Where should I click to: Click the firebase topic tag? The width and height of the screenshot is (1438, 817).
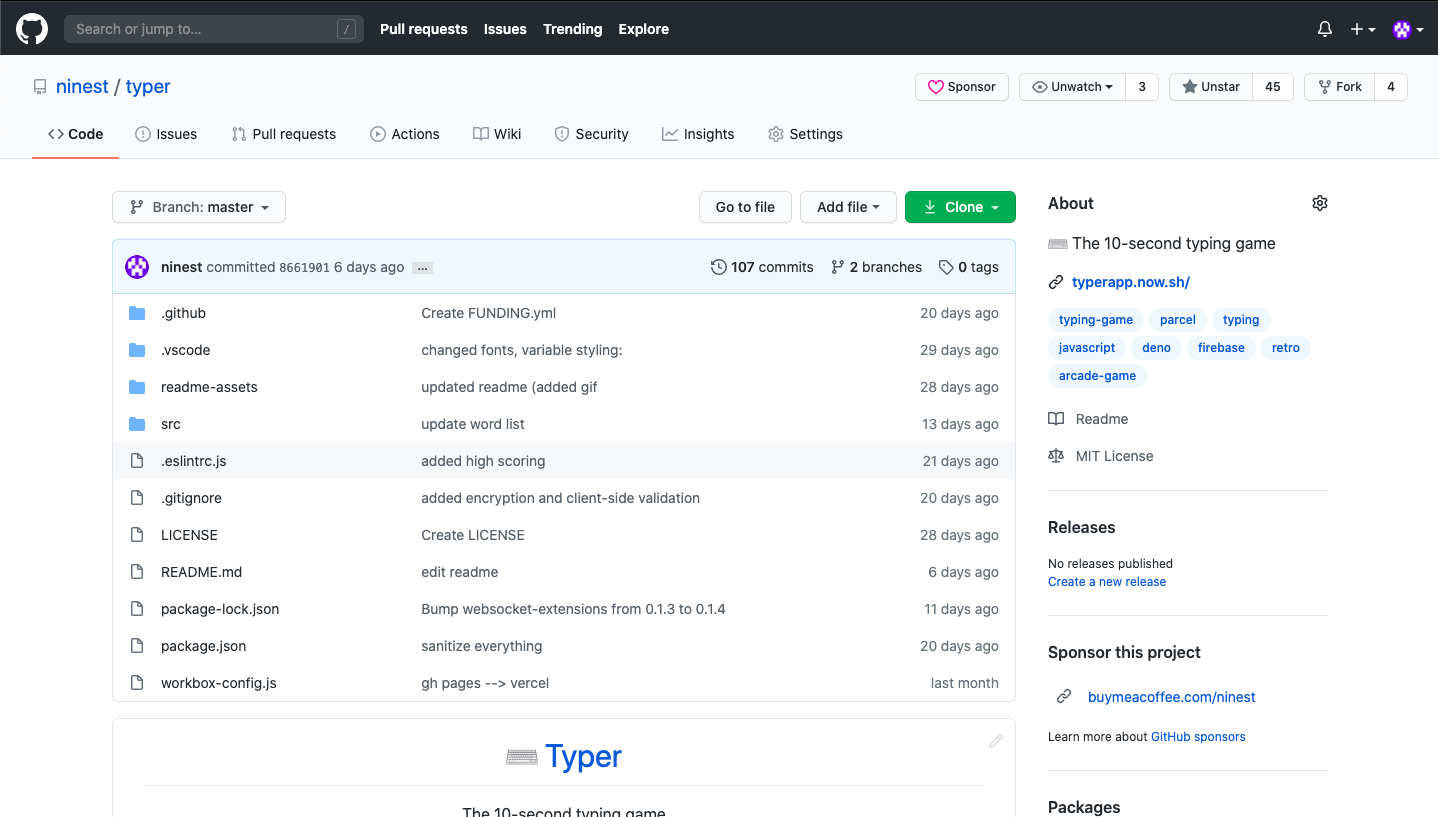pyautogui.click(x=1221, y=348)
